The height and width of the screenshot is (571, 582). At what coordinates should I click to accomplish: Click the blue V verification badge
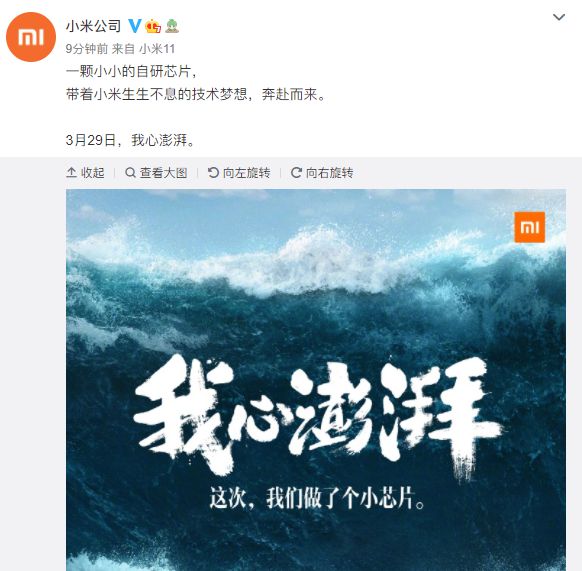[135, 26]
